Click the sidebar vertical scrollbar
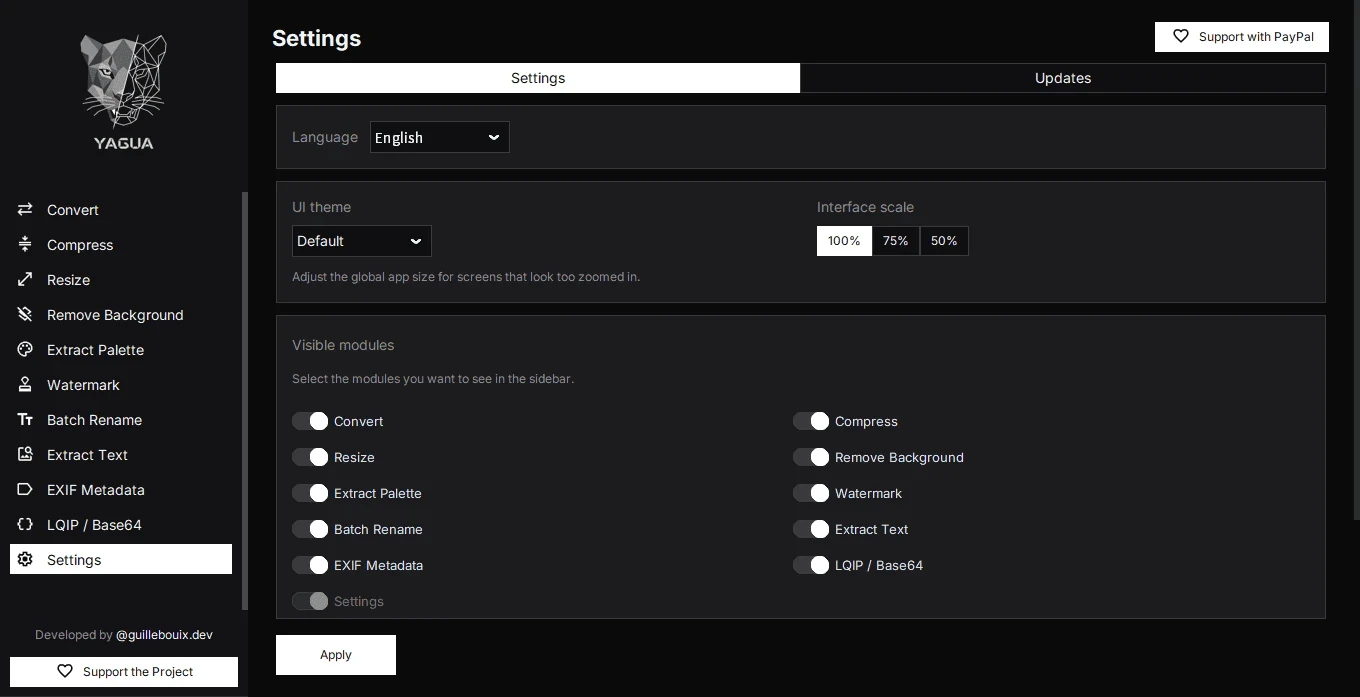The height and width of the screenshot is (697, 1360). click(x=245, y=400)
